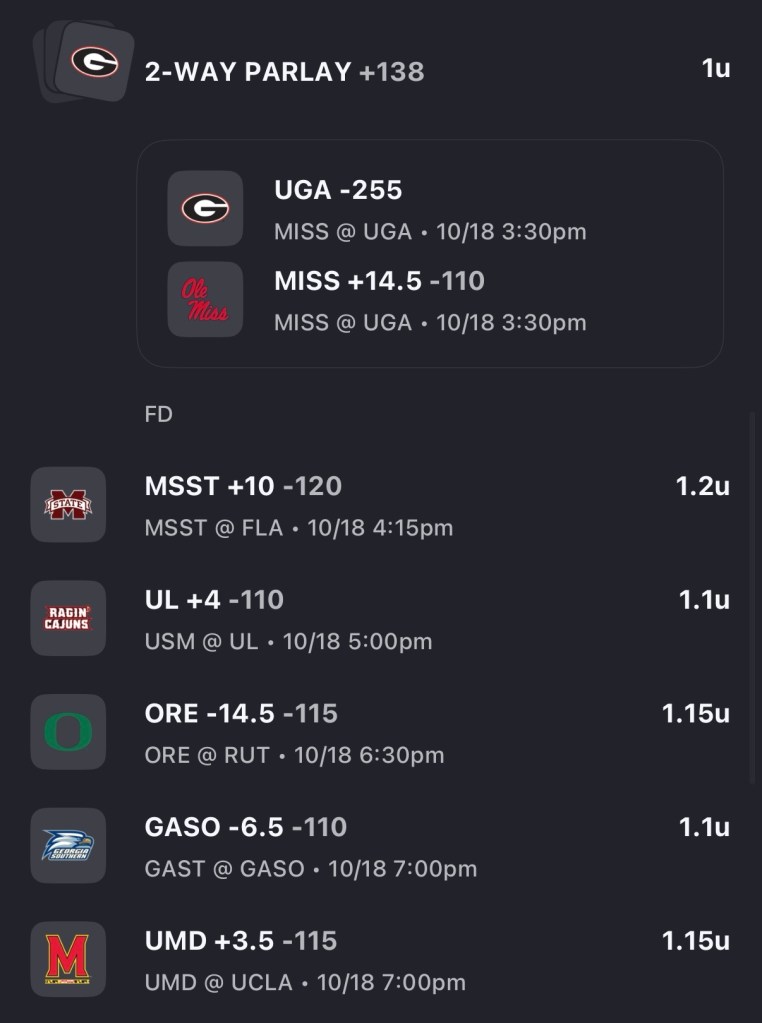Select the UGA -255 parlay leg
Viewport: 762px width, 1023px height.
point(338,190)
